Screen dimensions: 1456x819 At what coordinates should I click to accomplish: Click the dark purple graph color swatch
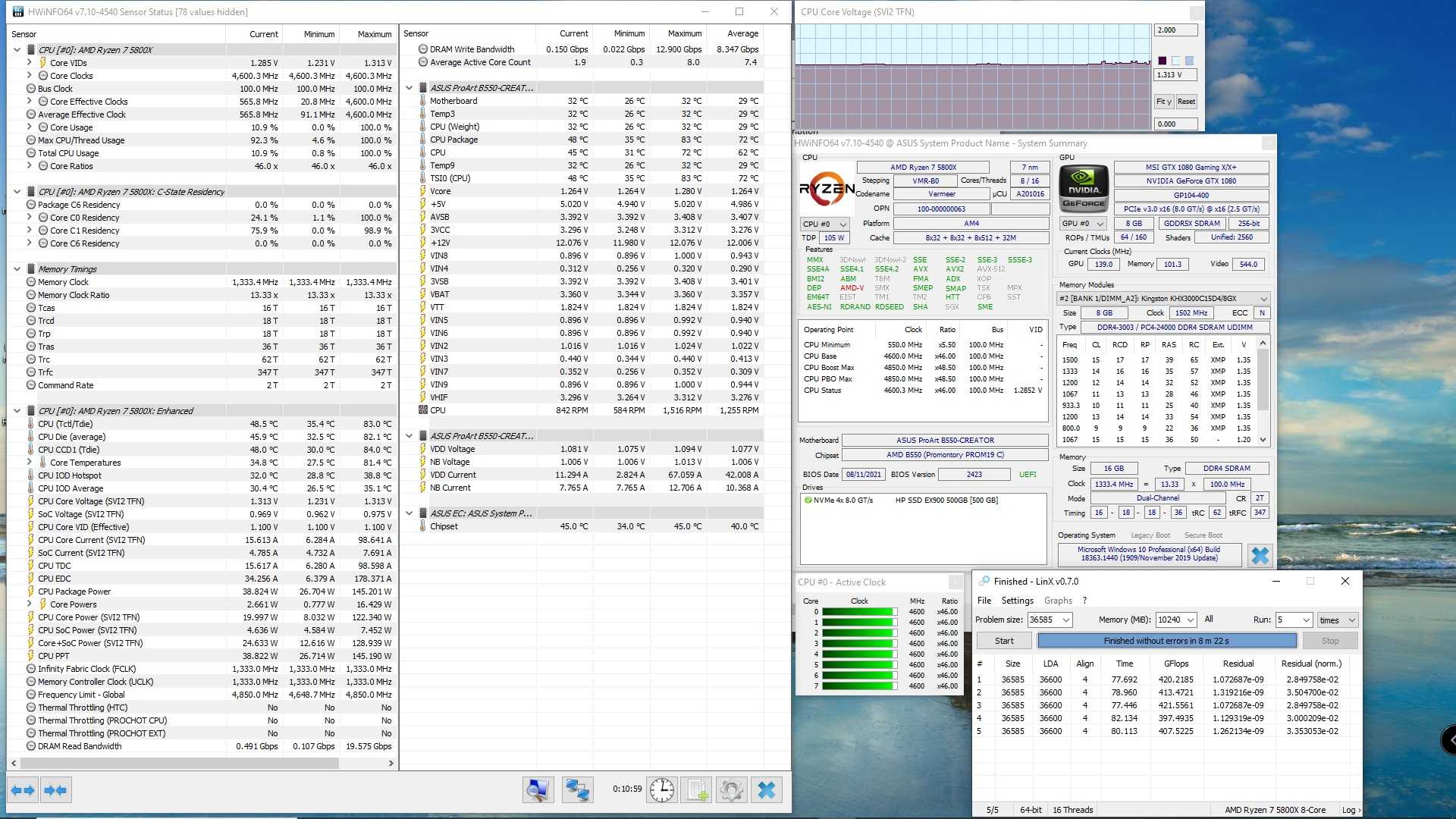tap(1162, 61)
